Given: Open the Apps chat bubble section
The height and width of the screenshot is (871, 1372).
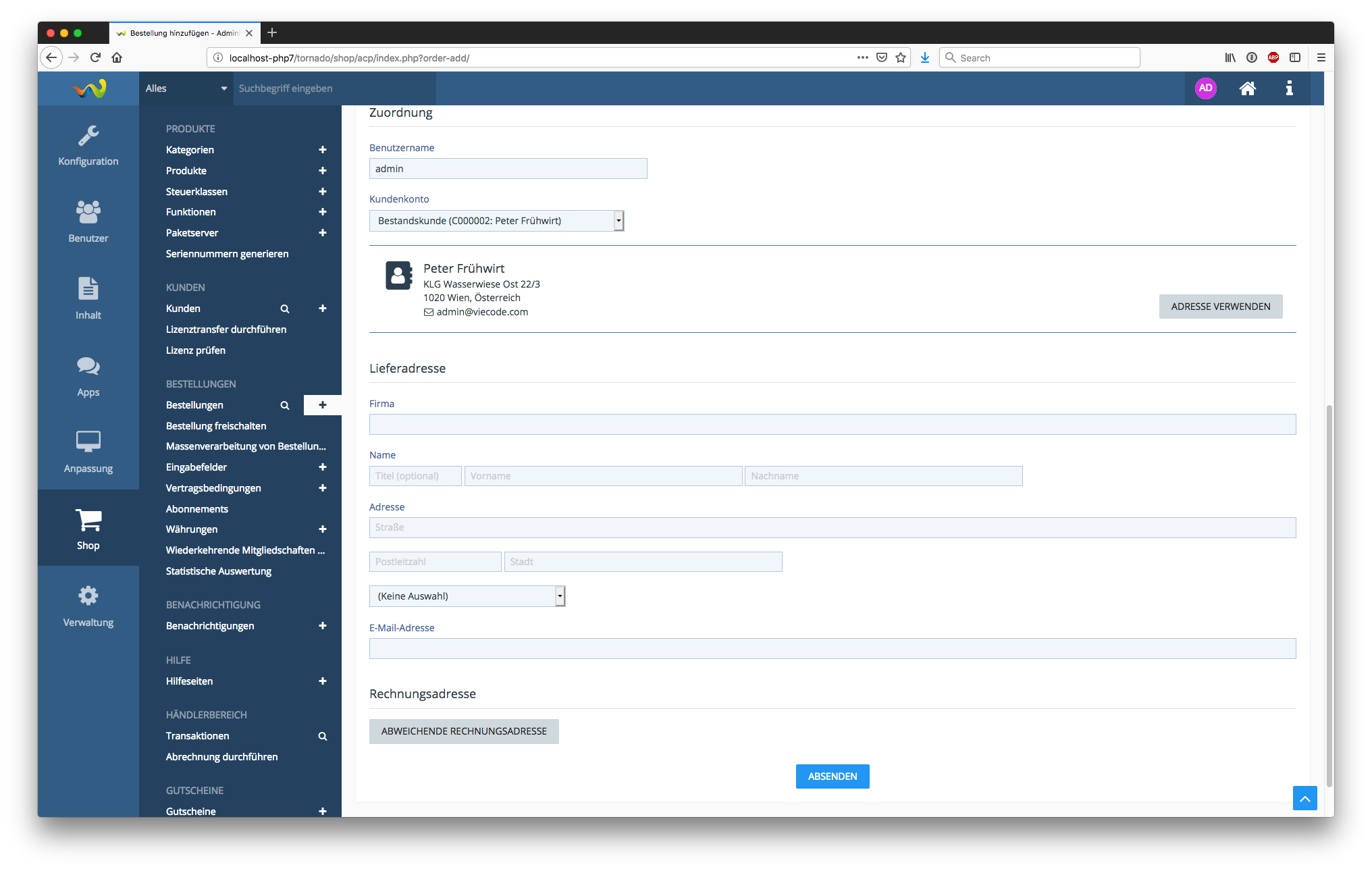Looking at the screenshot, I should coord(88,375).
